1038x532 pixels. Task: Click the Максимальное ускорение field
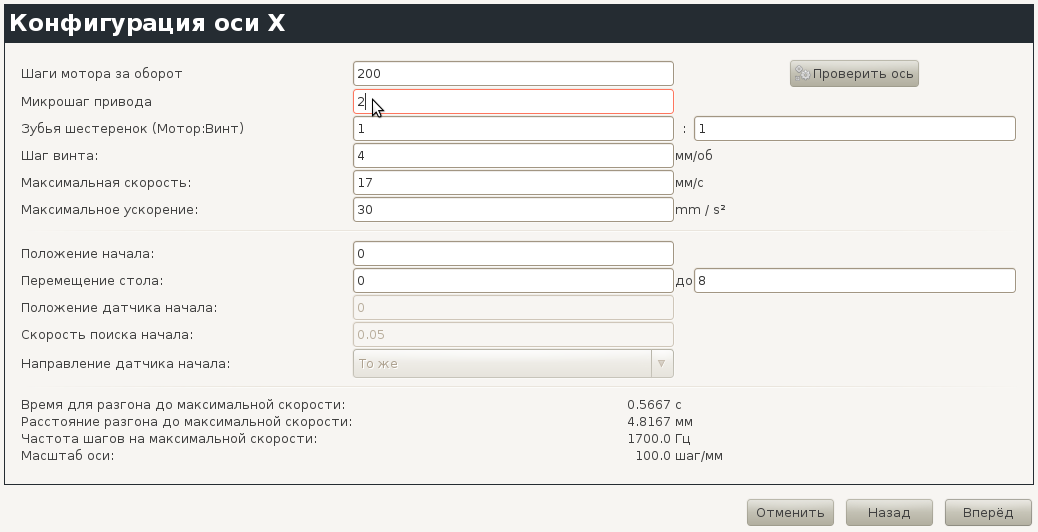[x=513, y=210]
